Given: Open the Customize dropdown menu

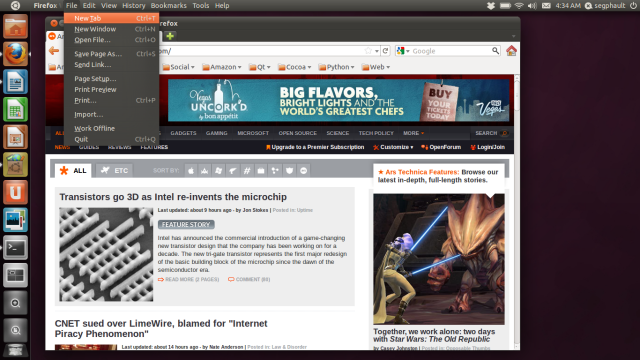Looking at the screenshot, I should [x=393, y=147].
